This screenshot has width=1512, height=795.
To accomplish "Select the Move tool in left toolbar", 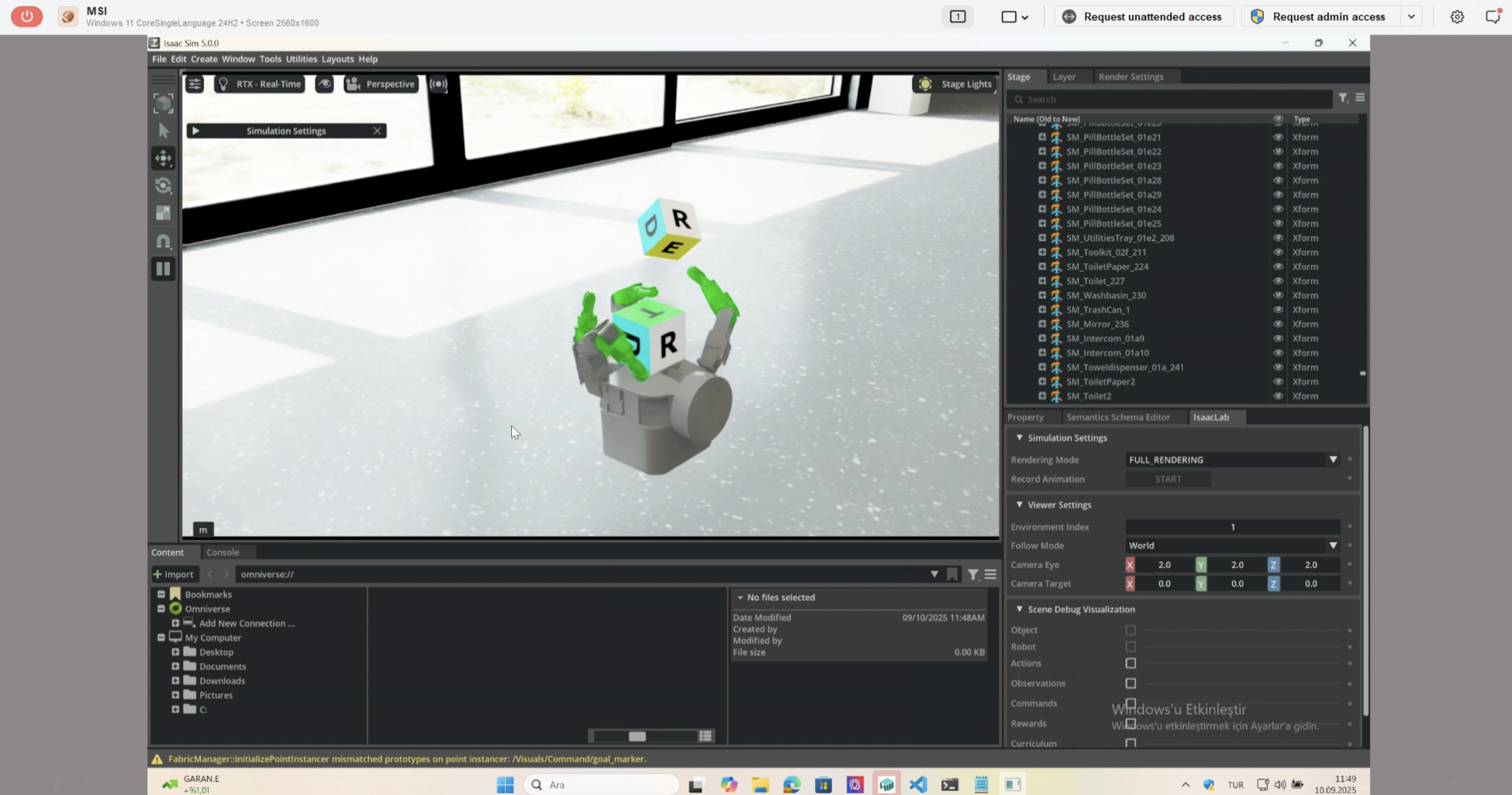I will (x=163, y=158).
